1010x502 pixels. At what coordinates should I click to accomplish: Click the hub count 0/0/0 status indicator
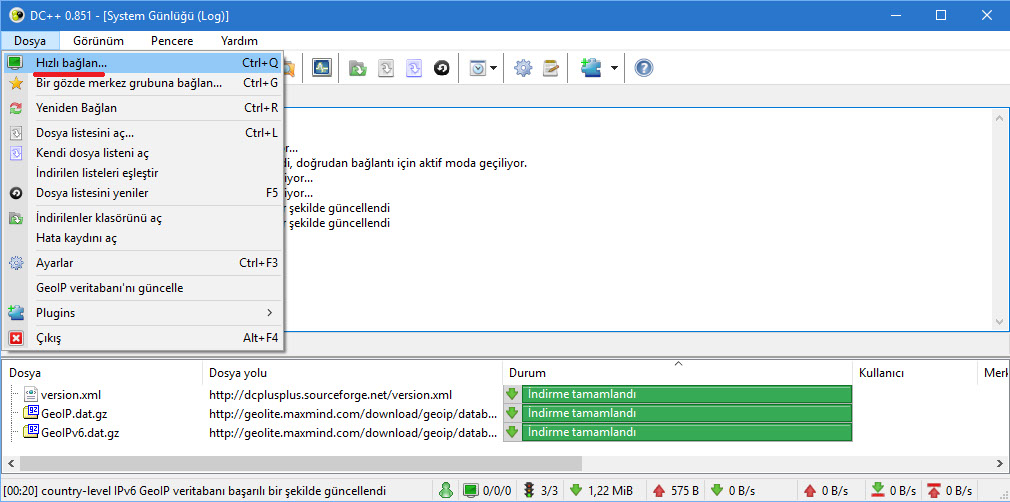[x=488, y=490]
